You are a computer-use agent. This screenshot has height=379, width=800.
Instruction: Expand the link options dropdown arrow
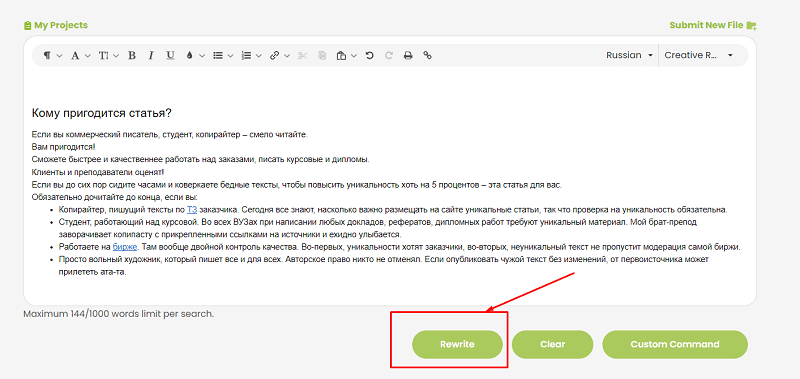[x=287, y=56]
